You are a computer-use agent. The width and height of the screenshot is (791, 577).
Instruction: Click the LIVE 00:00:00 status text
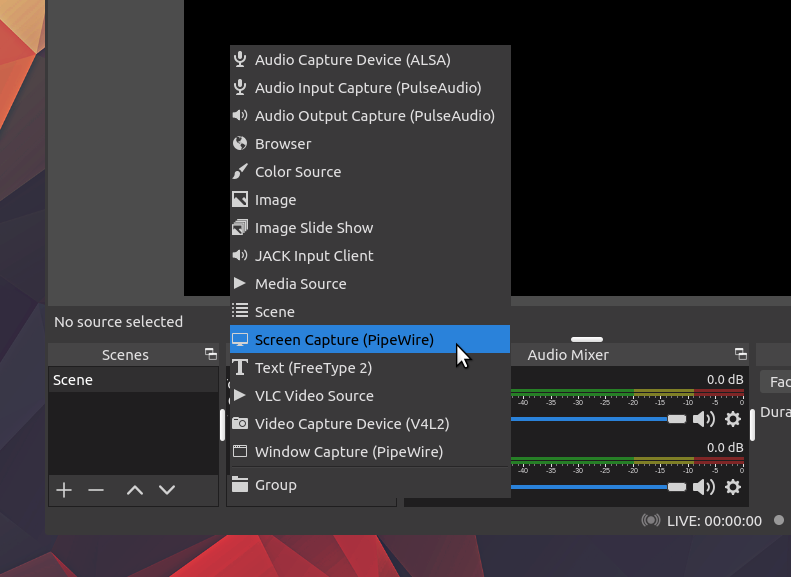(x=714, y=521)
